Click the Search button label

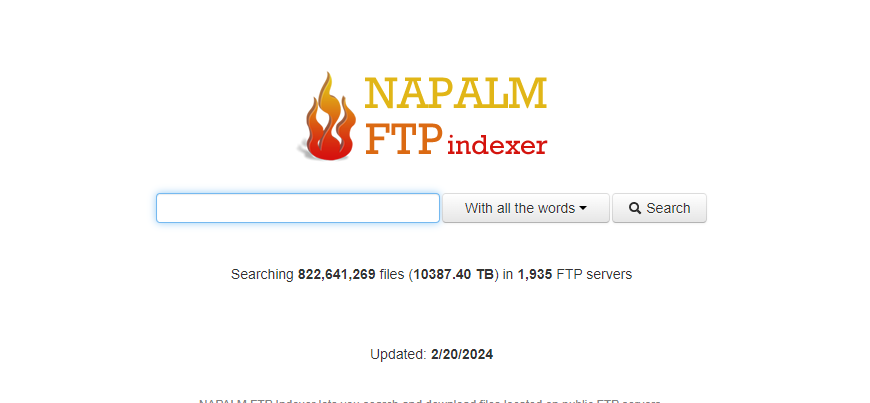pyautogui.click(x=668, y=208)
